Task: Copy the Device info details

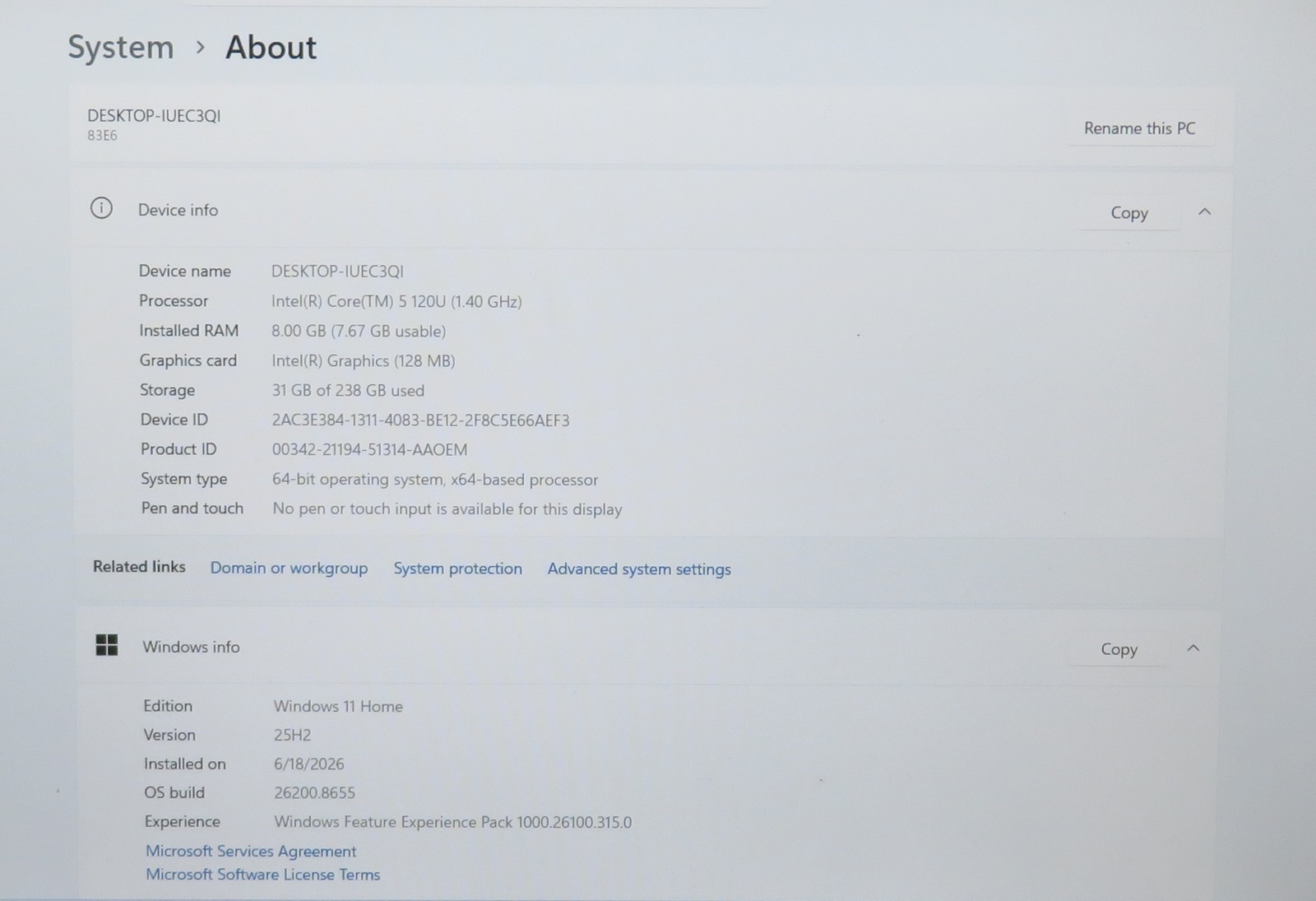Action: tap(1128, 213)
